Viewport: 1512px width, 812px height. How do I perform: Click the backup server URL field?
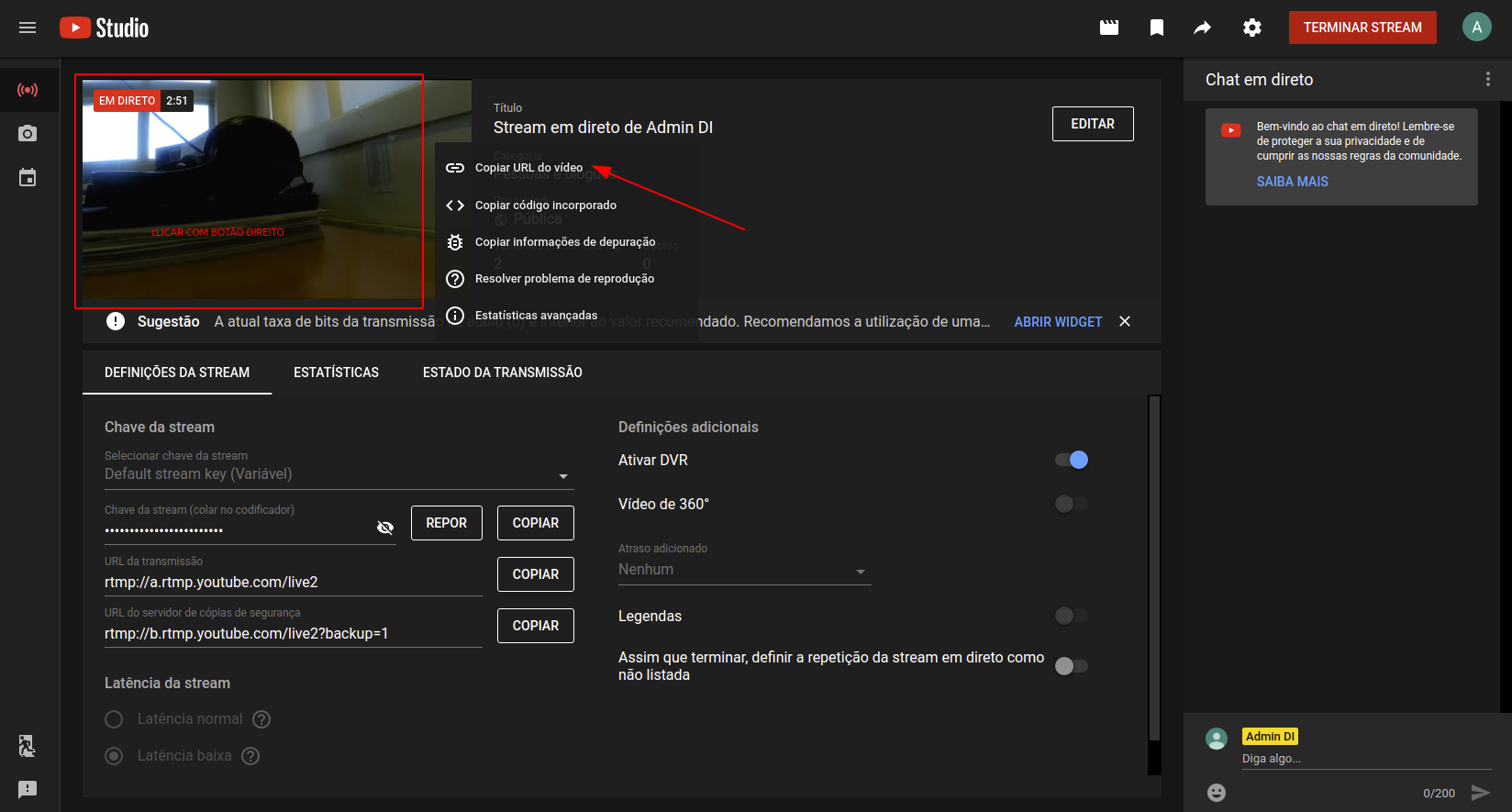pos(294,634)
